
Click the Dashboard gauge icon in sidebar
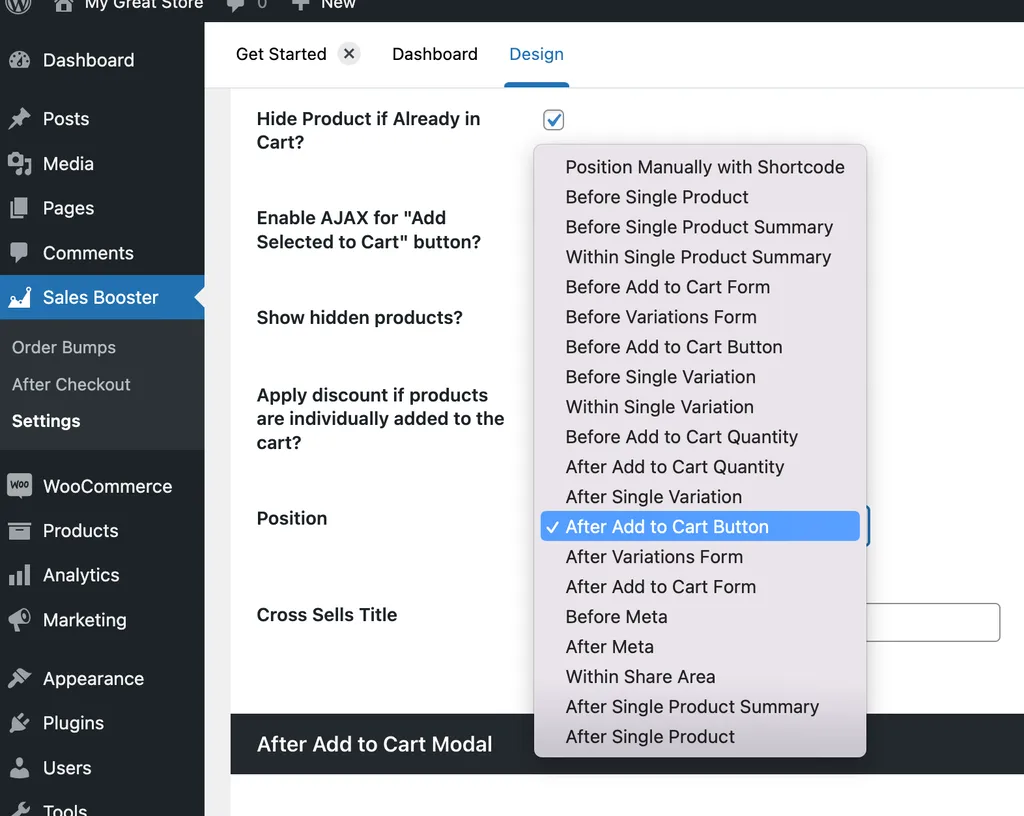(20, 60)
